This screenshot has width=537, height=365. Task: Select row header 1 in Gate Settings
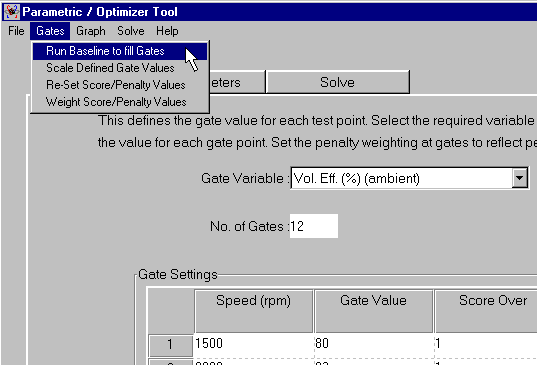point(171,345)
